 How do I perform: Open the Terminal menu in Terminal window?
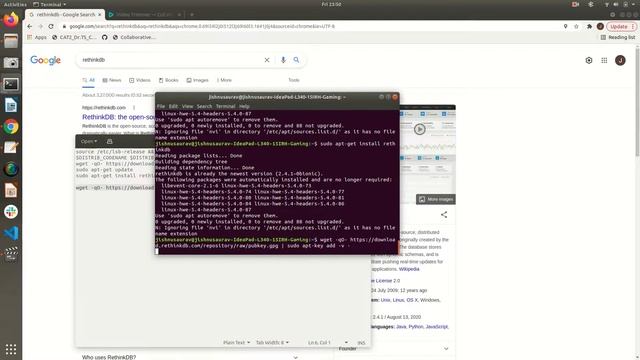click(225, 106)
